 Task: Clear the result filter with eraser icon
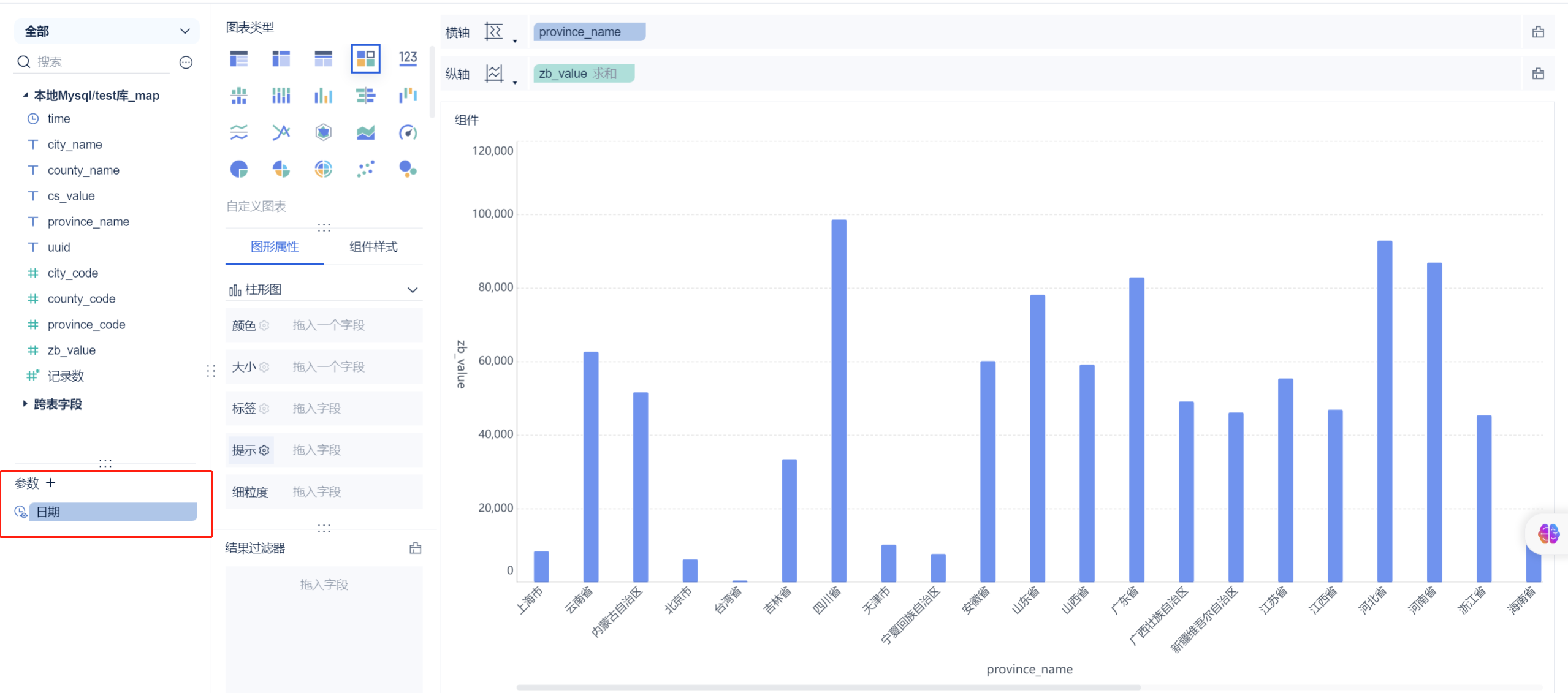[415, 548]
